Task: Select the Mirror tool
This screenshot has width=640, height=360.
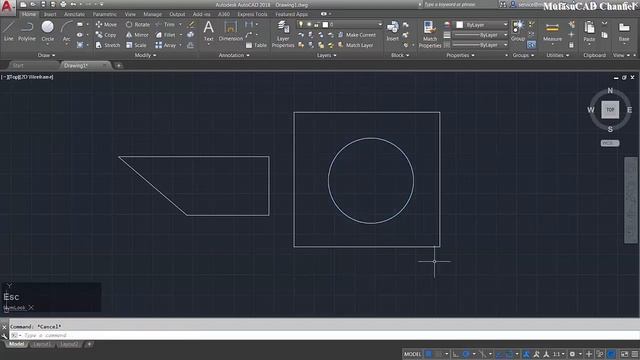Action: click(138, 35)
